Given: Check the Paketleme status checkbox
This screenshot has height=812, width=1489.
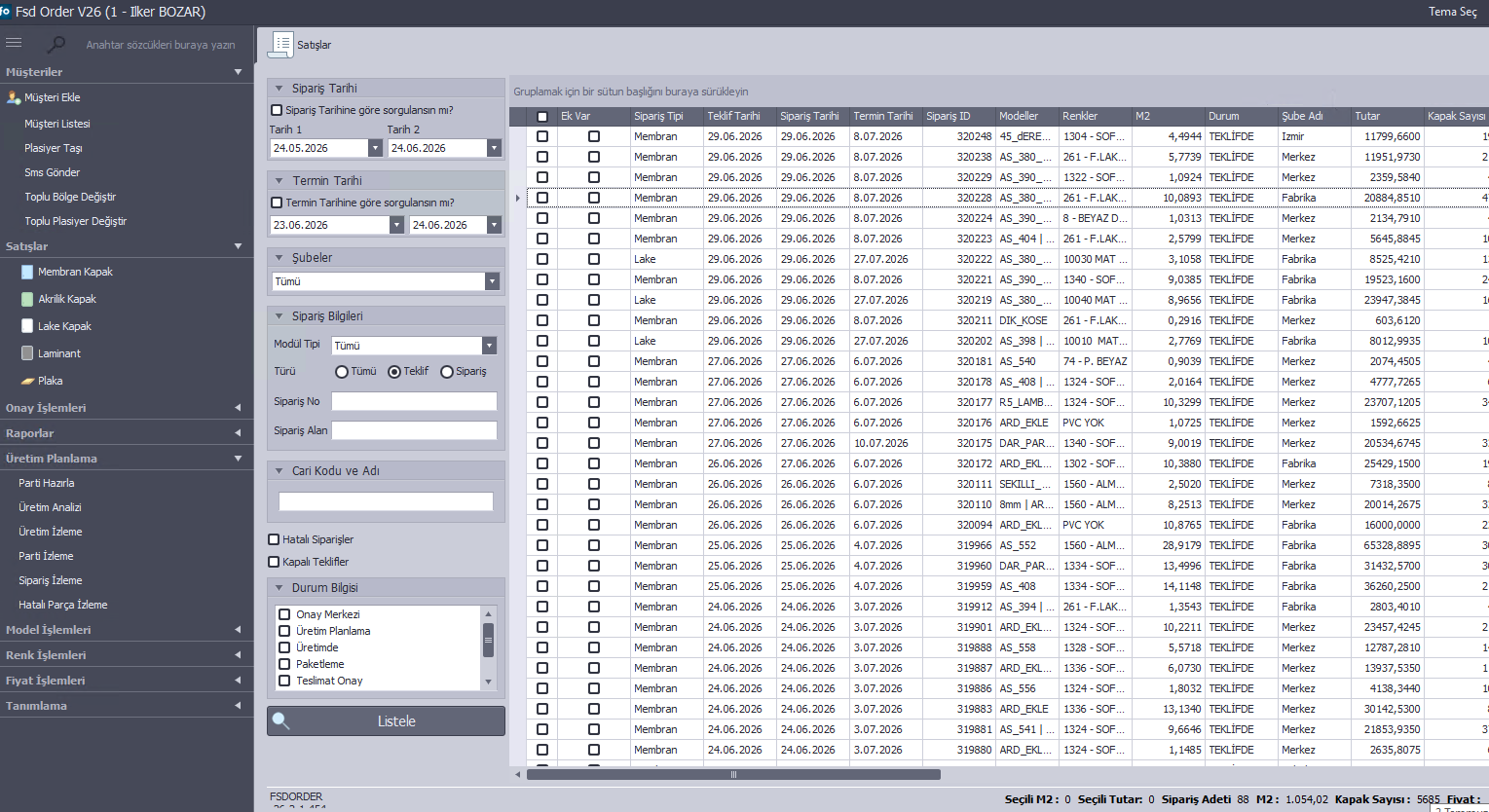Looking at the screenshot, I should (284, 664).
